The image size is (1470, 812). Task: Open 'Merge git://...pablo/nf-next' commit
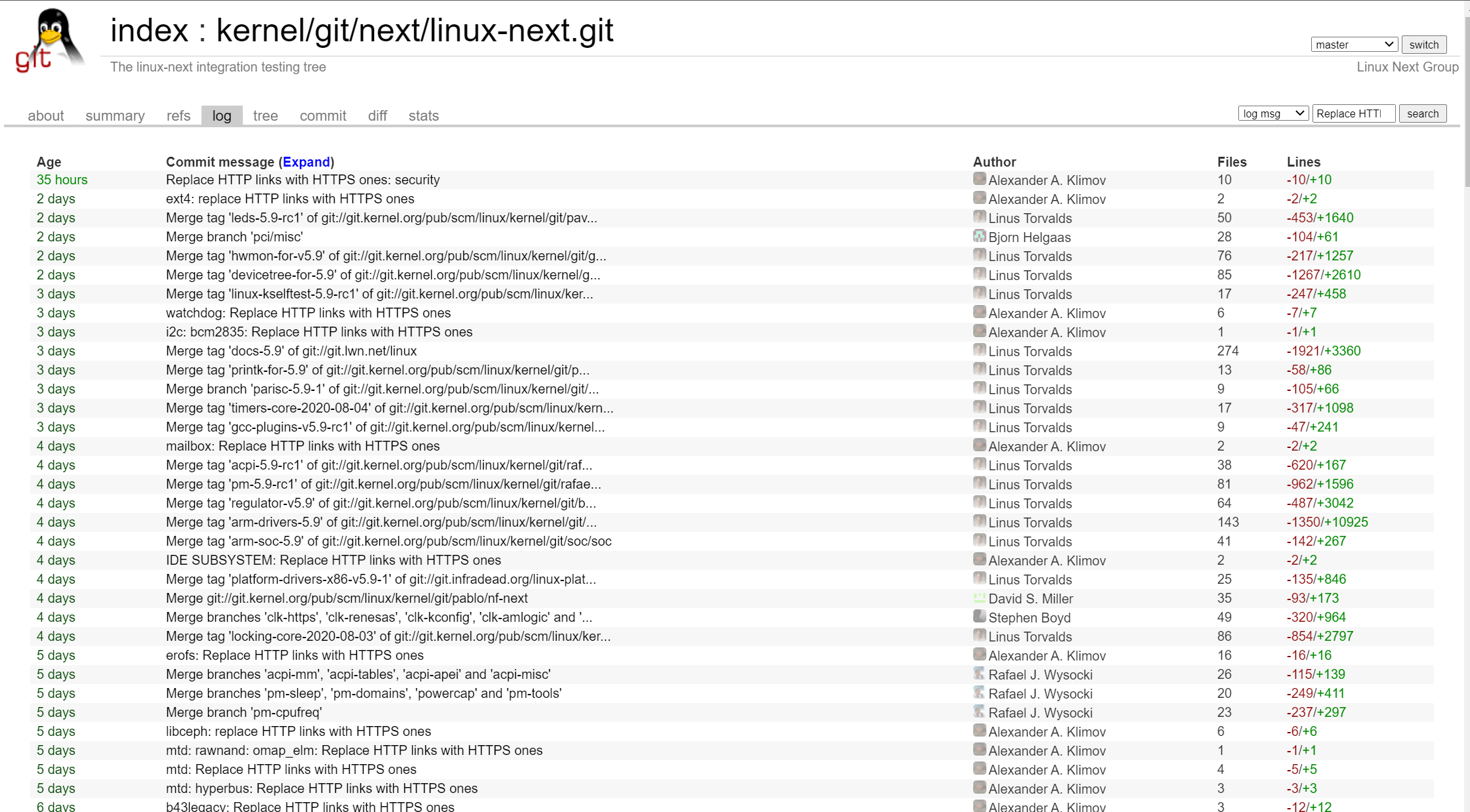346,598
